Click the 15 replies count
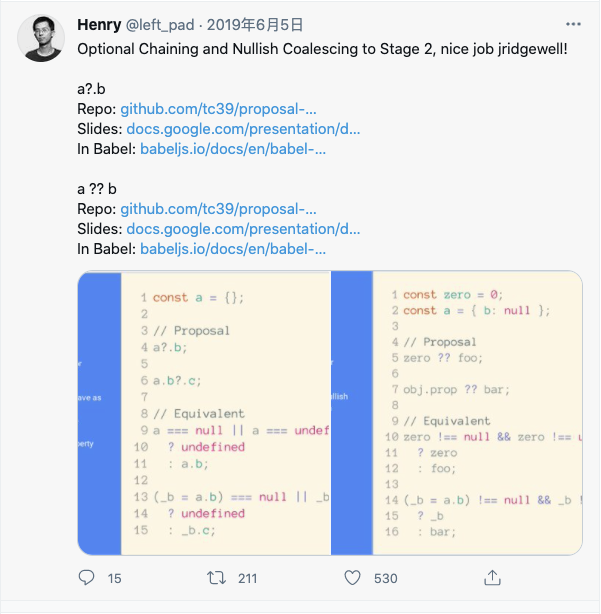601x614 pixels. 114,578
